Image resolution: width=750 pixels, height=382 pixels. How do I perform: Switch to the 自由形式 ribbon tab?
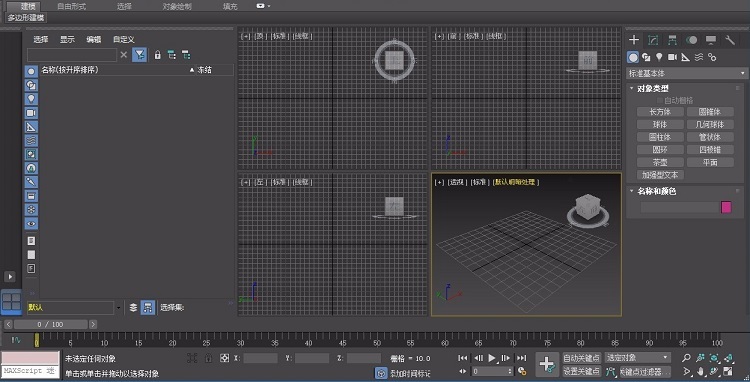(72, 7)
